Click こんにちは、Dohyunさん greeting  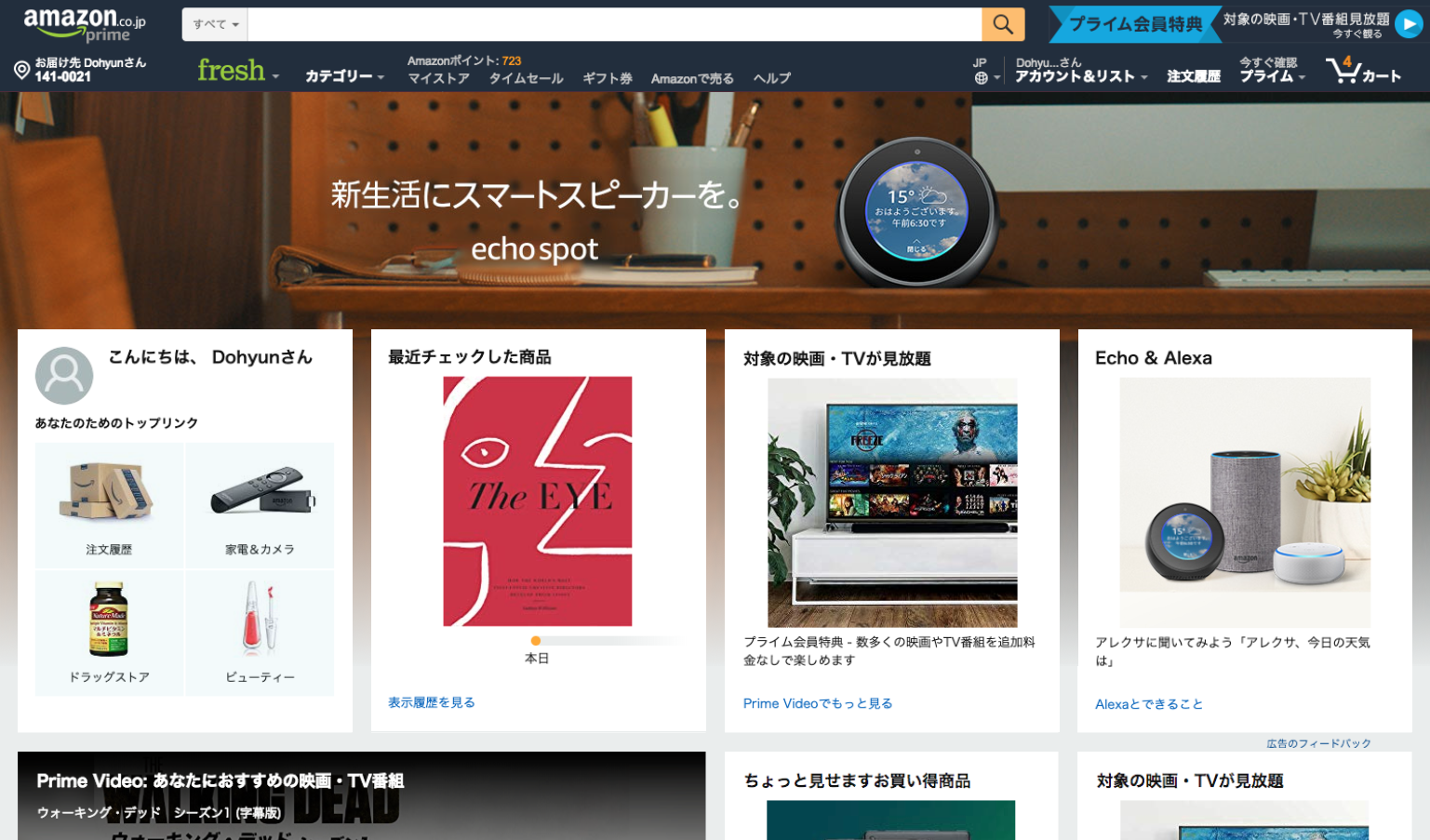click(x=210, y=357)
